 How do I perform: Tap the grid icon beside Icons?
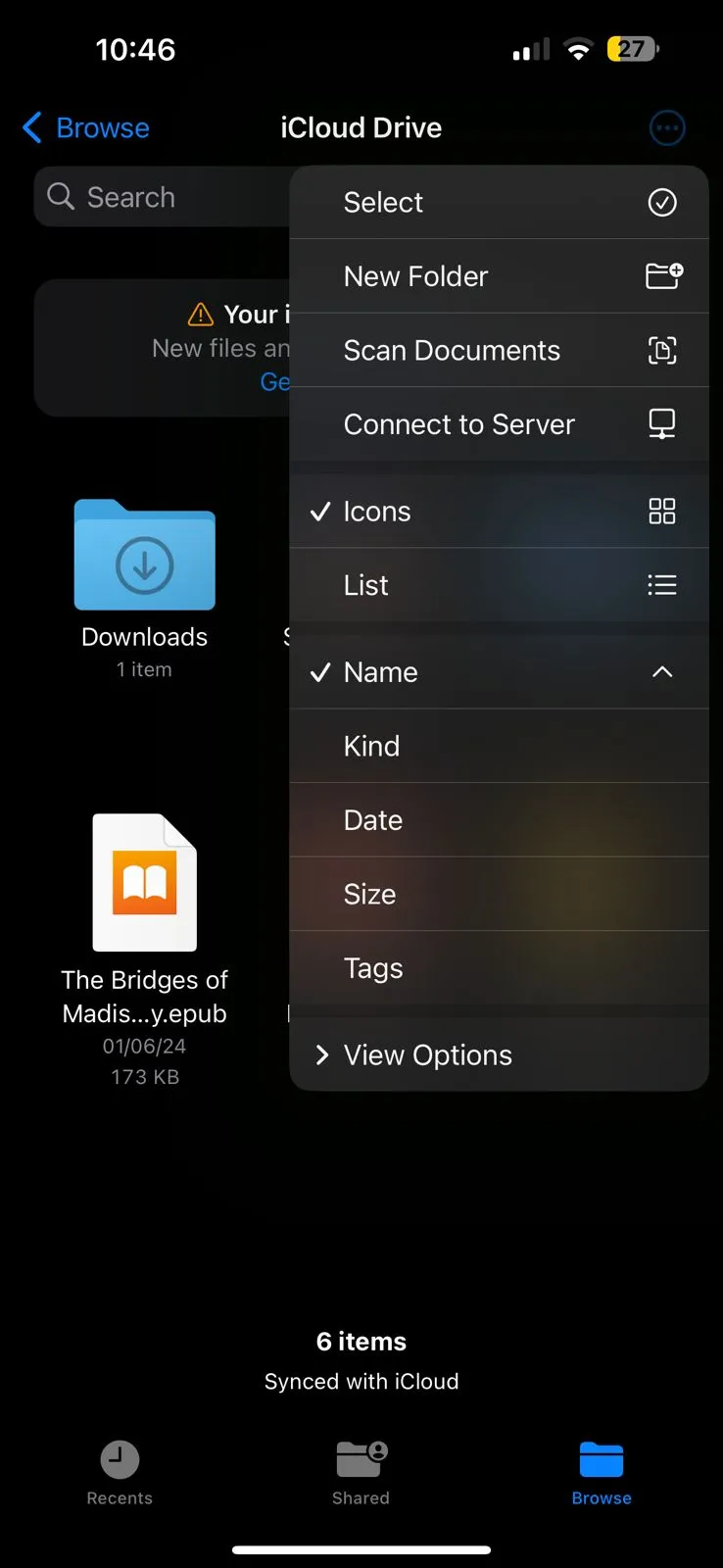[x=662, y=511]
